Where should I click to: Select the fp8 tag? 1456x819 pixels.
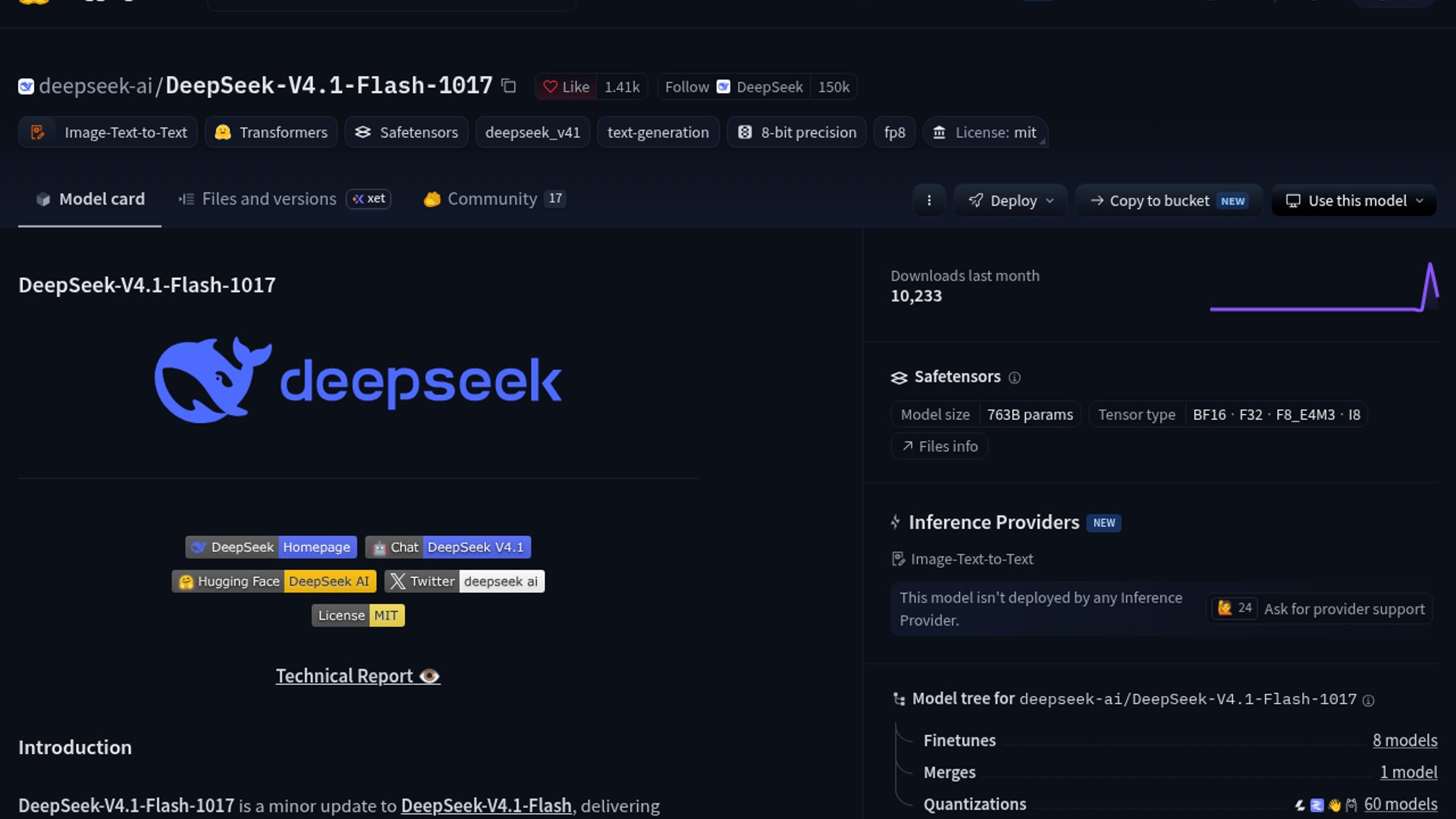coord(894,133)
